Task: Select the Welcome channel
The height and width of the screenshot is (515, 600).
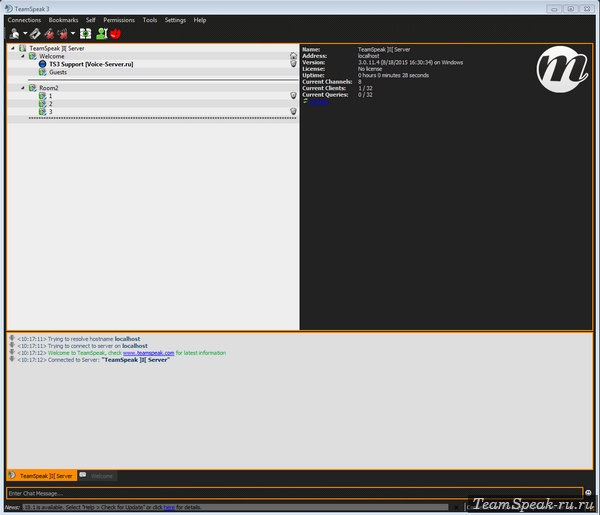Action: pyautogui.click(x=153, y=56)
